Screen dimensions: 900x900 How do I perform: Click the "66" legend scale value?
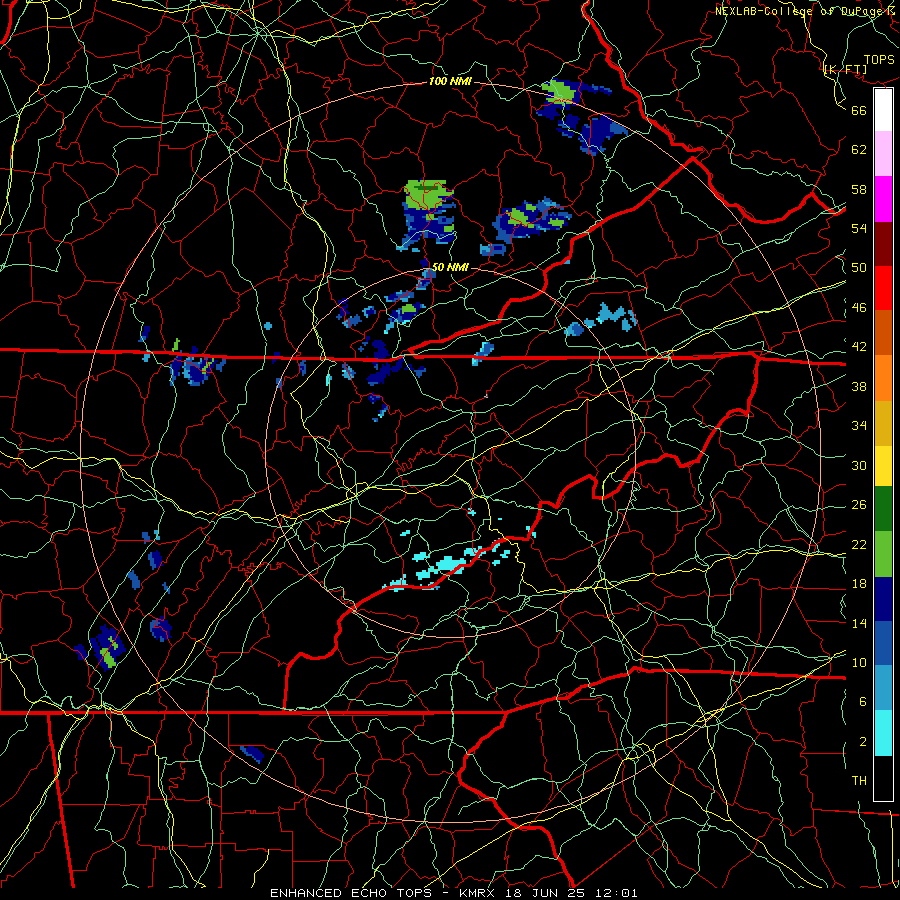click(859, 110)
